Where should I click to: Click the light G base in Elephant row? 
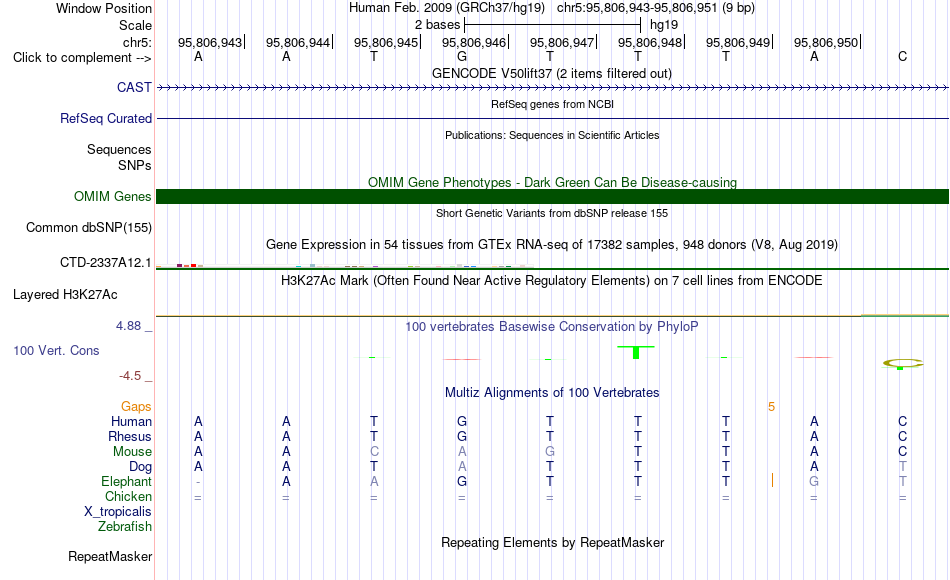pyautogui.click(x=814, y=481)
